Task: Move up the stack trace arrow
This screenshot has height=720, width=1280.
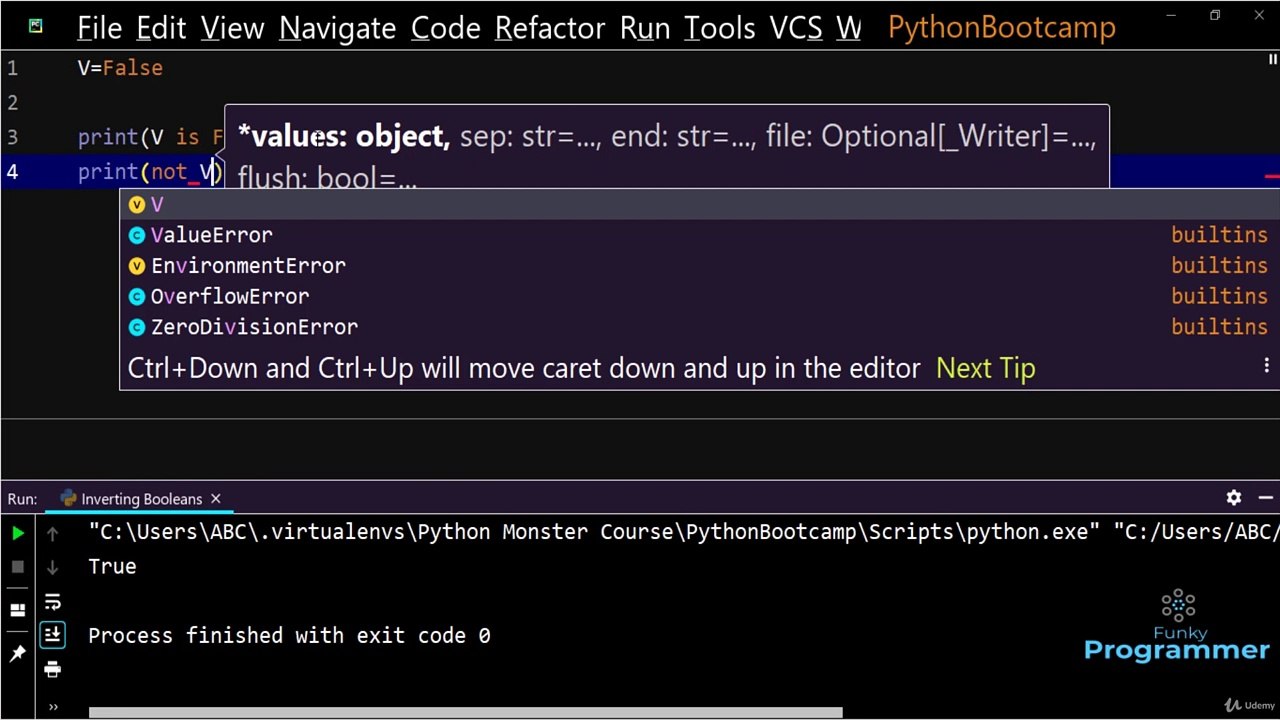Action: (x=53, y=534)
